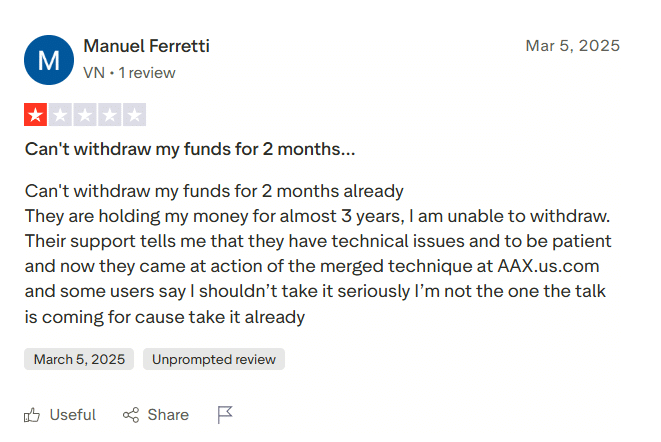Click the '1 review' count text

click(148, 72)
